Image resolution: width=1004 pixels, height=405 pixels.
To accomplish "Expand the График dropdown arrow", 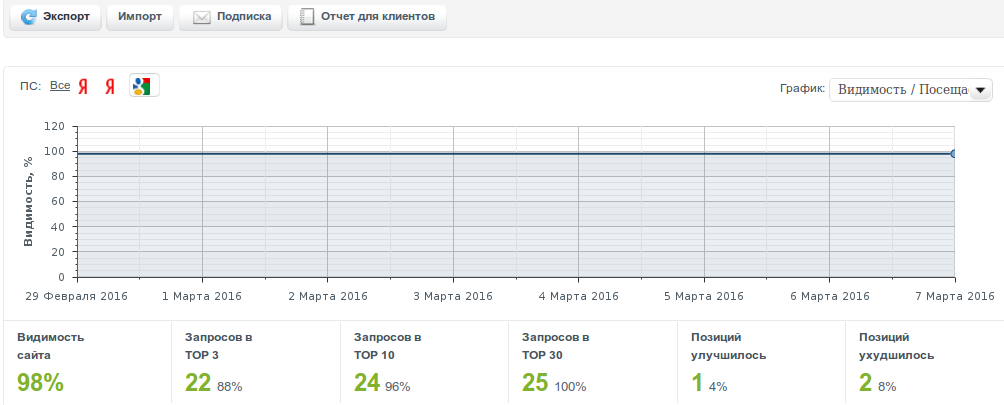I will pos(980,90).
